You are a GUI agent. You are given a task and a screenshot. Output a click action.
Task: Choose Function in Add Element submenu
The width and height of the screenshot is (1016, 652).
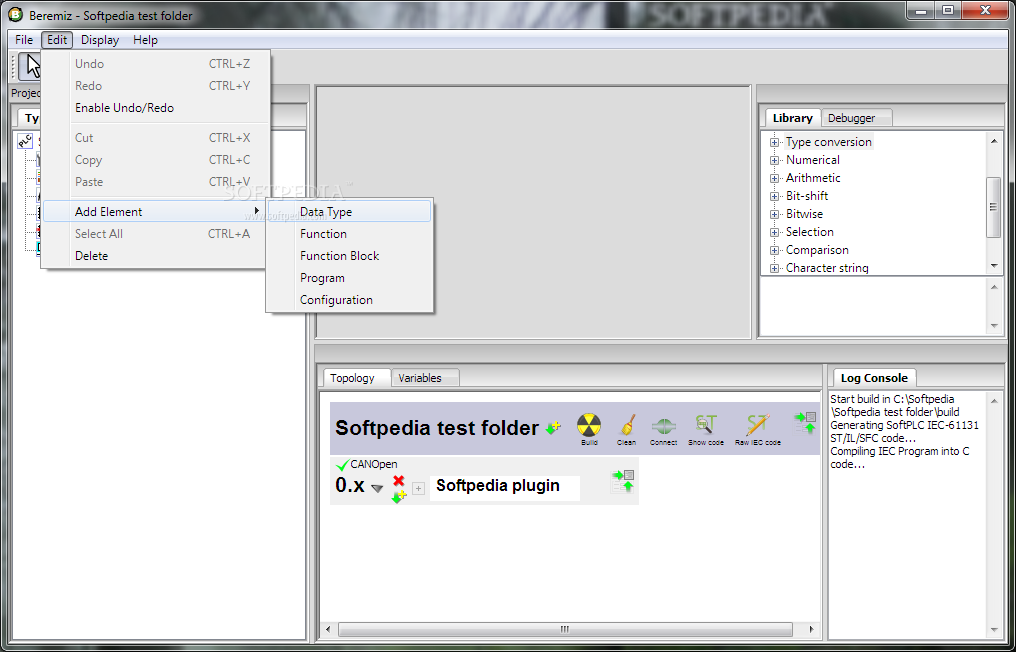coord(349,233)
